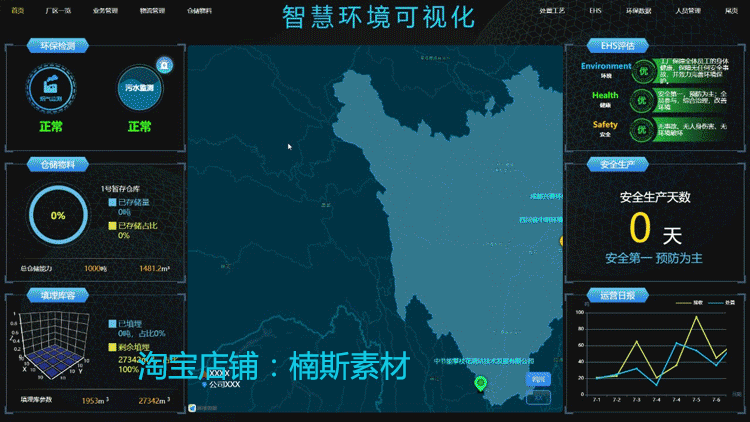The width and height of the screenshot is (750, 422).
Task: Toggle the 已存储量 legend square
Action: [x=112, y=202]
